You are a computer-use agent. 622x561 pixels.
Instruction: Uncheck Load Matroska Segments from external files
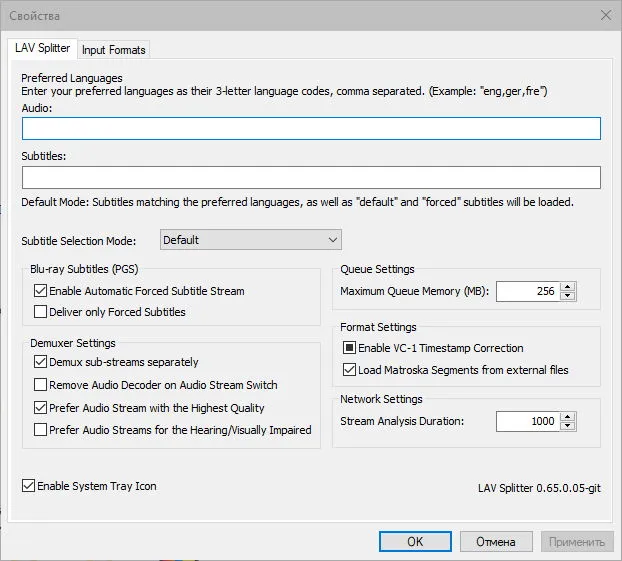[349, 370]
